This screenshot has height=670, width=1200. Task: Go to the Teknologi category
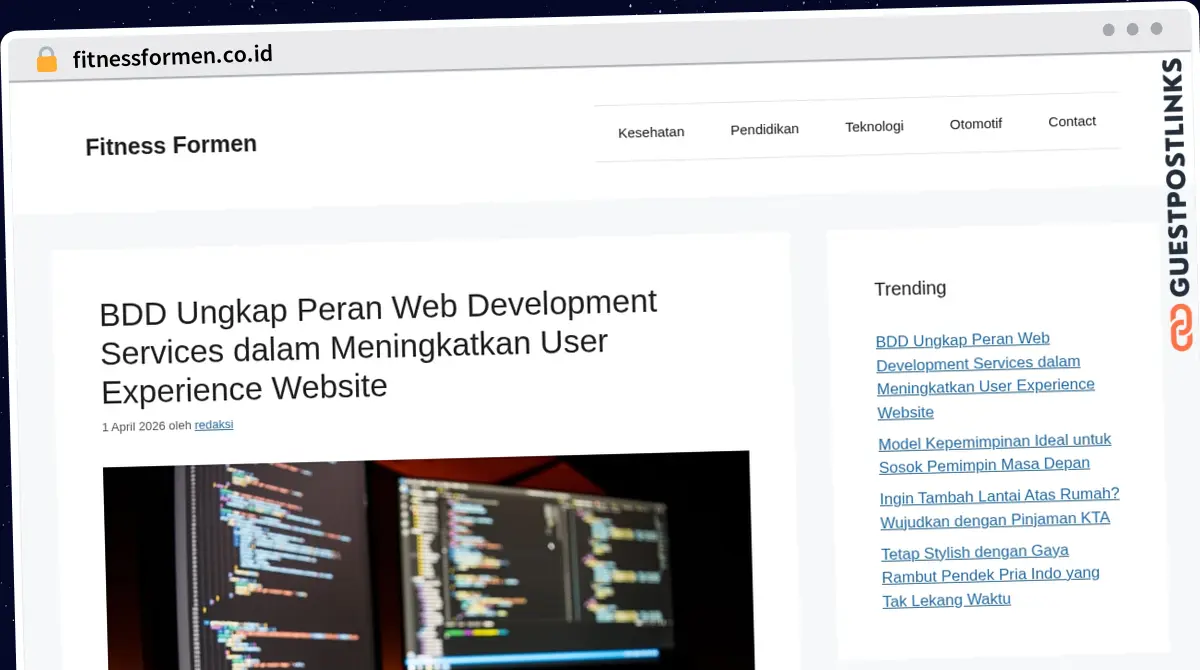(874, 126)
